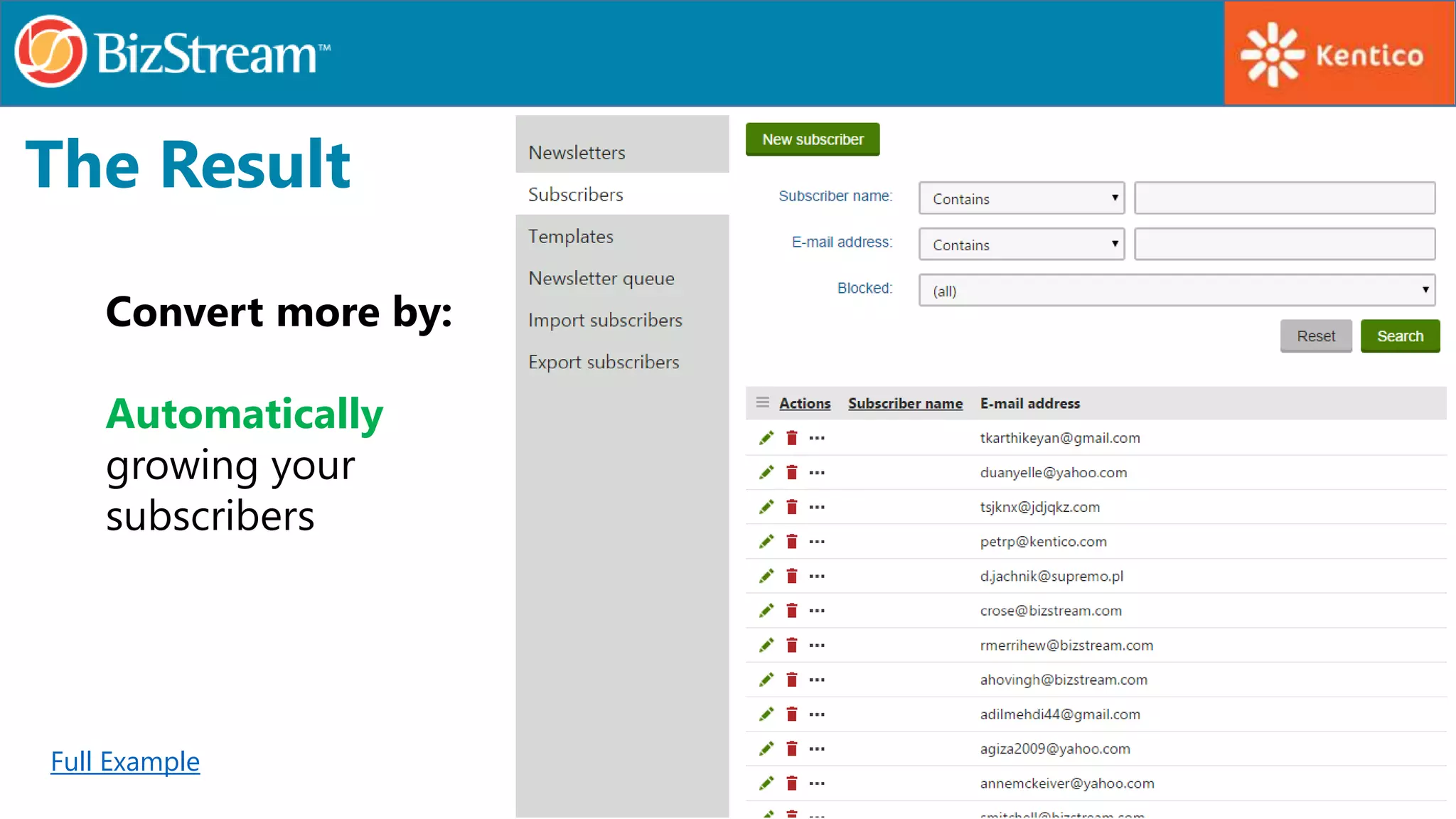Delete subscriber duanyelle@yahoo.com
Image resolution: width=1456 pixels, height=819 pixels.
[x=791, y=473]
